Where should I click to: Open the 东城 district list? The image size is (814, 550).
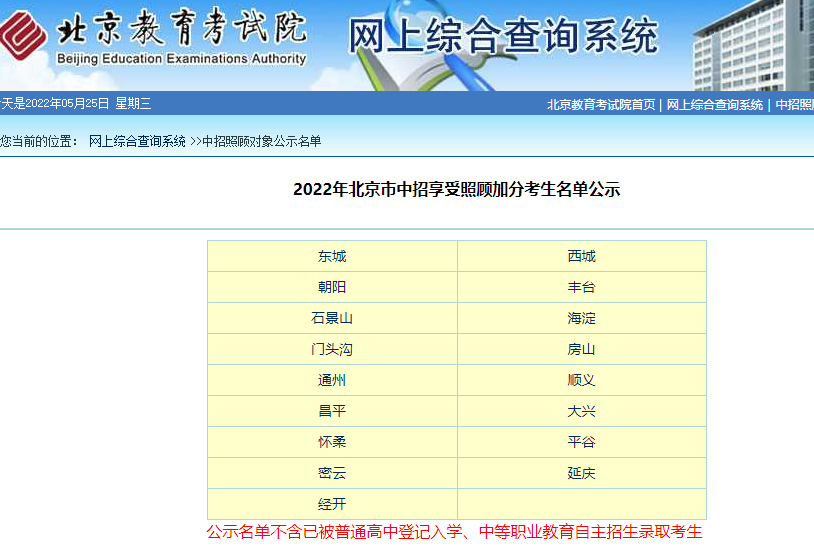tap(332, 256)
